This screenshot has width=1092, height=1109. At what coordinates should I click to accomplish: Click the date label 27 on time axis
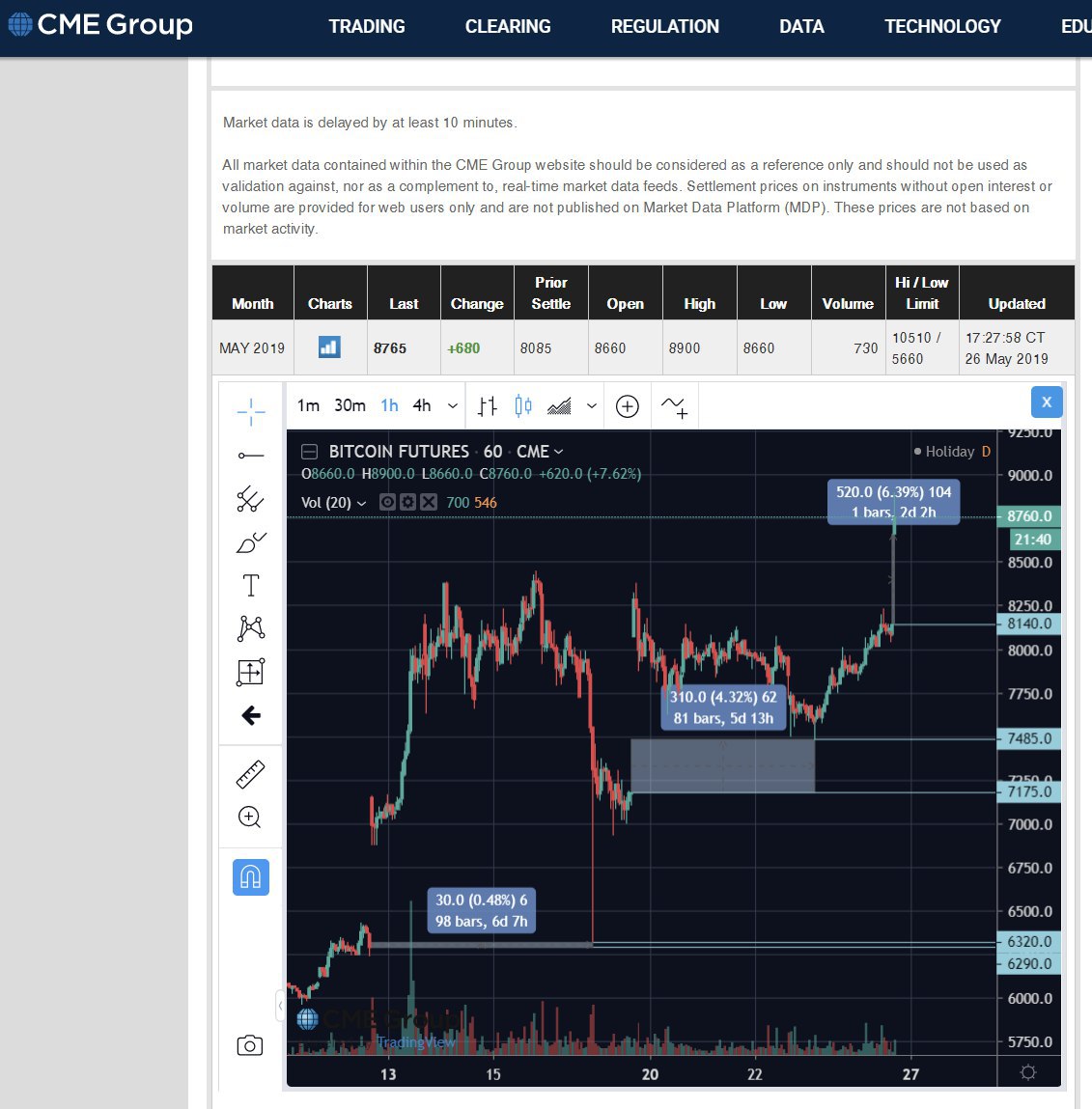[910, 1074]
